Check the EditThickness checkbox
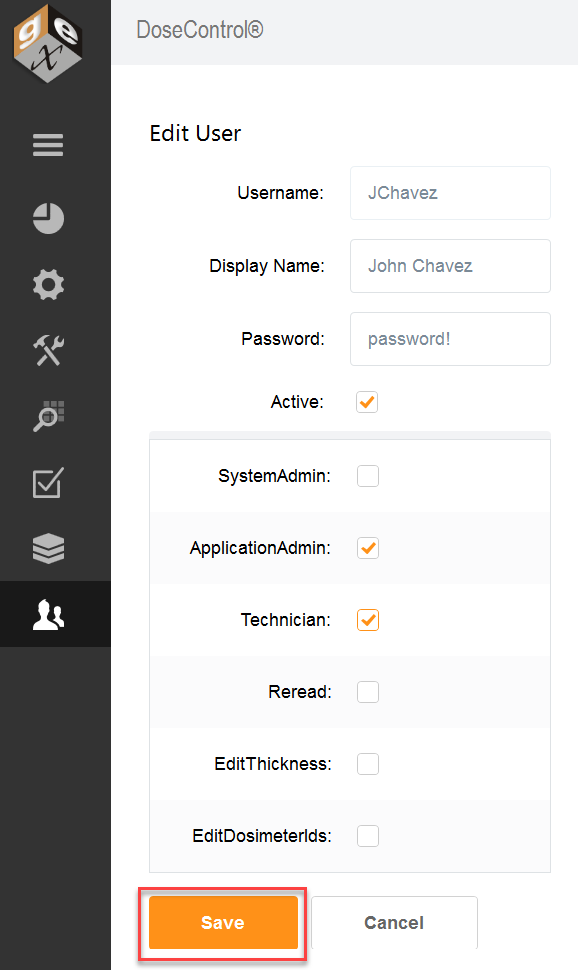 pyautogui.click(x=368, y=764)
